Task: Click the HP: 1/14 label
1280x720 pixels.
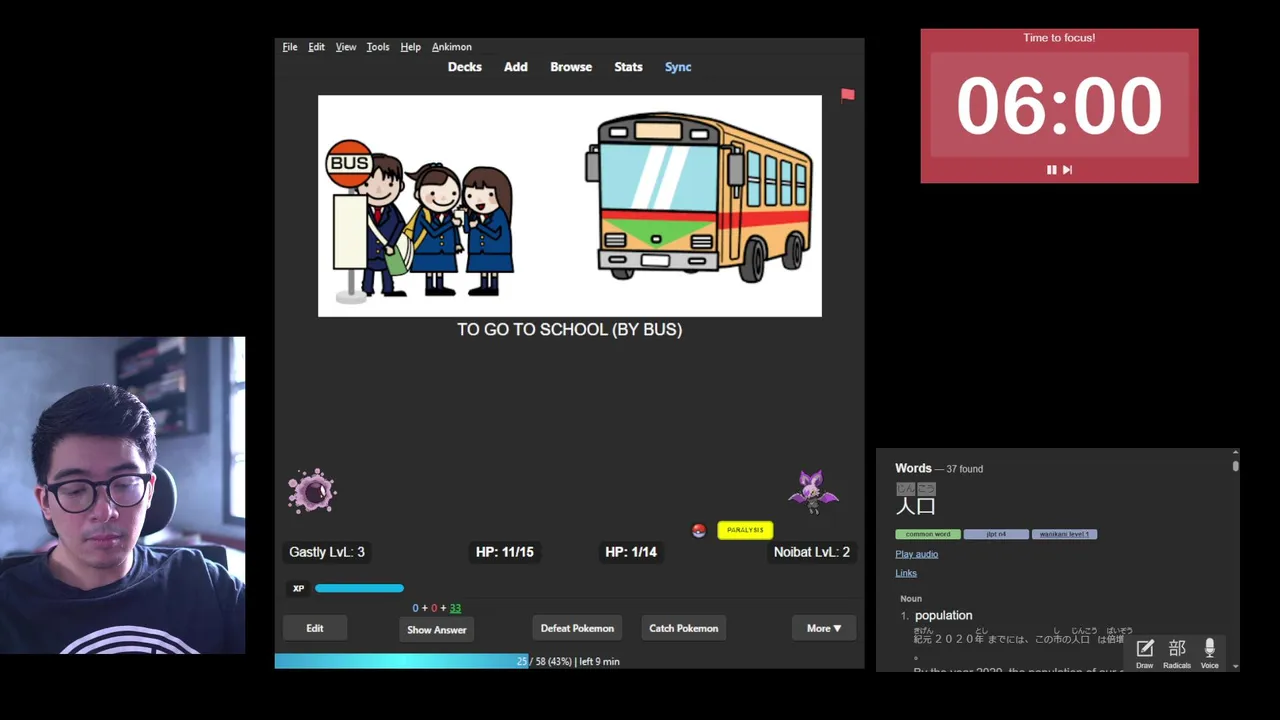Action: click(x=631, y=552)
